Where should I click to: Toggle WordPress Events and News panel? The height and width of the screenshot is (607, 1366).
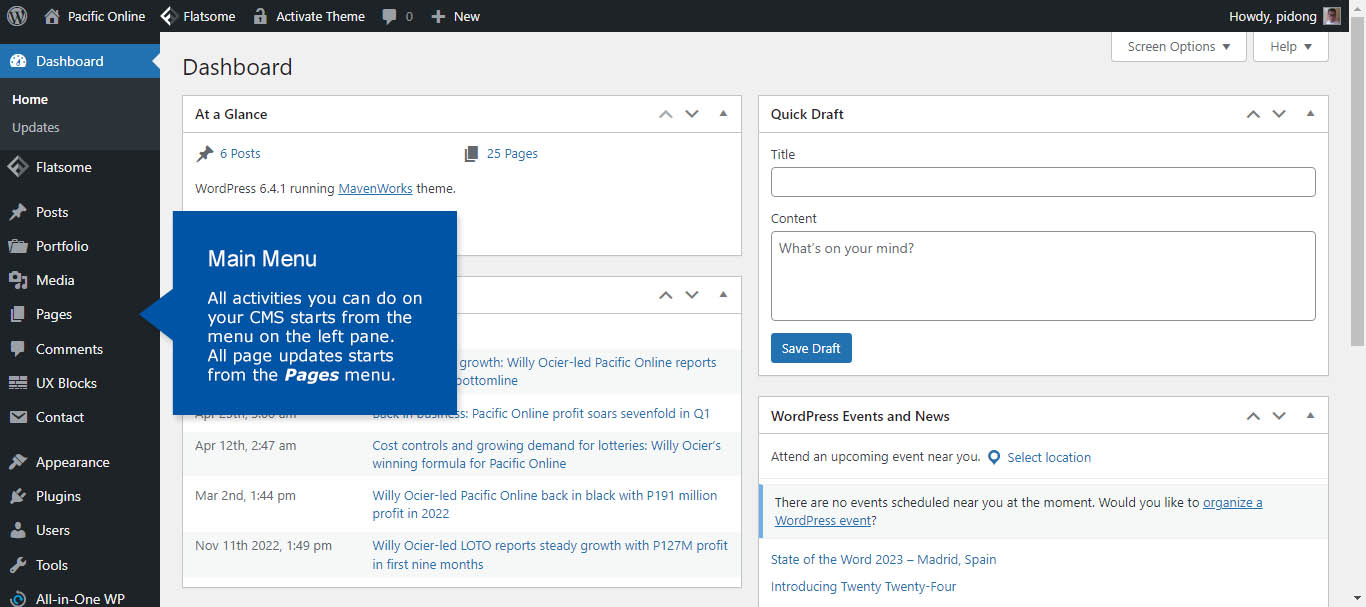1310,416
